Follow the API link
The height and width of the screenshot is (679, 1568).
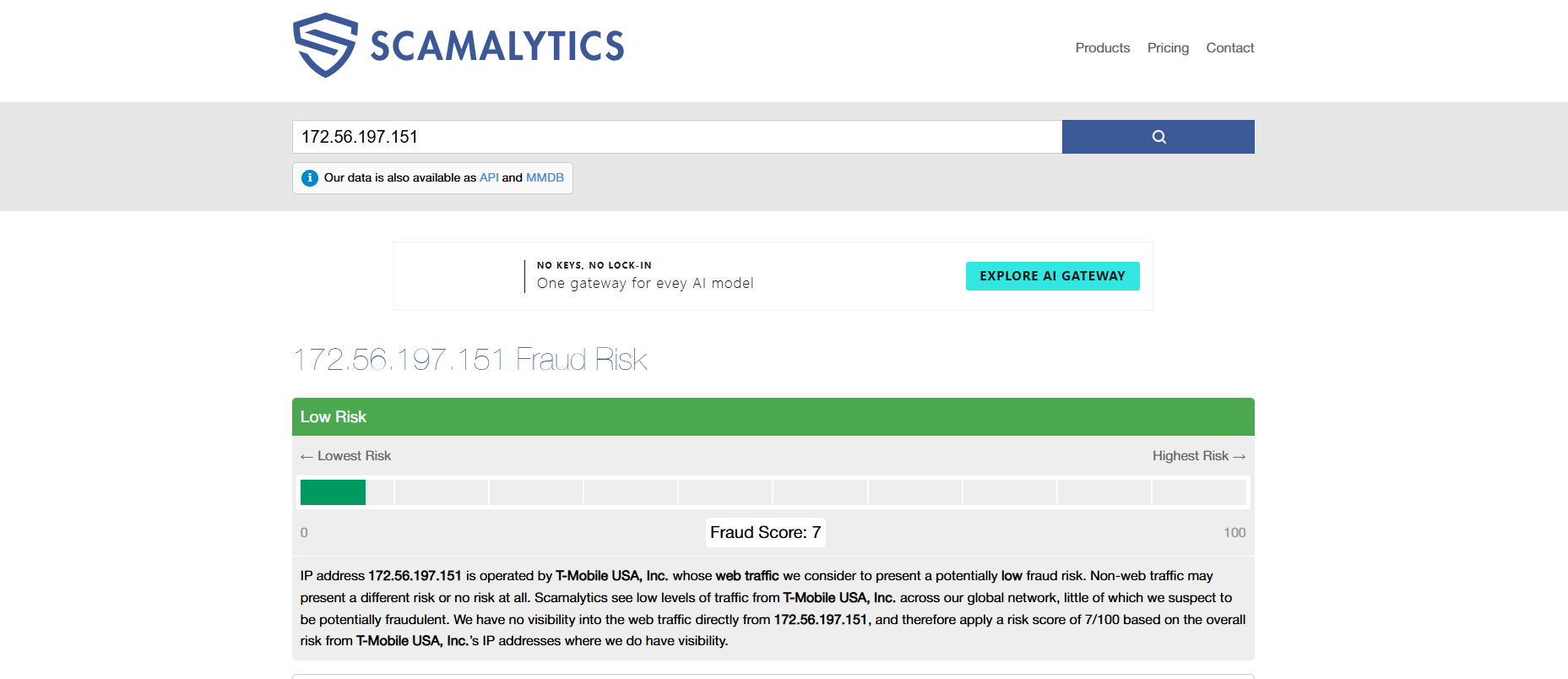(x=489, y=178)
